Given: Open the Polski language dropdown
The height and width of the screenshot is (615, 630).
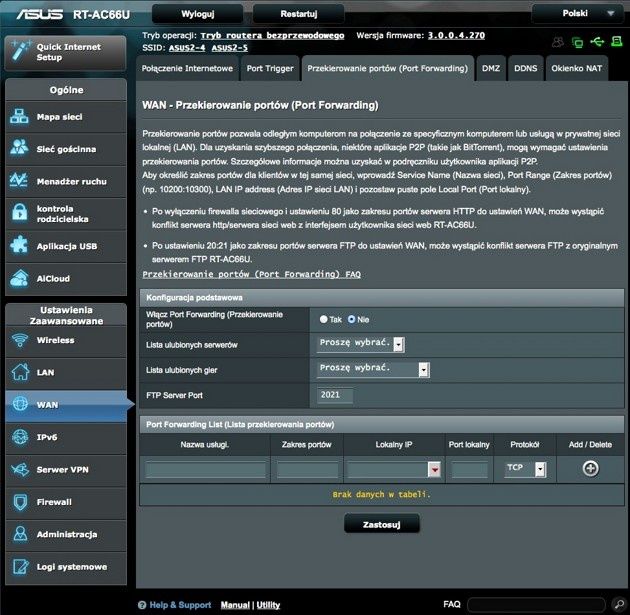Looking at the screenshot, I should click(577, 14).
